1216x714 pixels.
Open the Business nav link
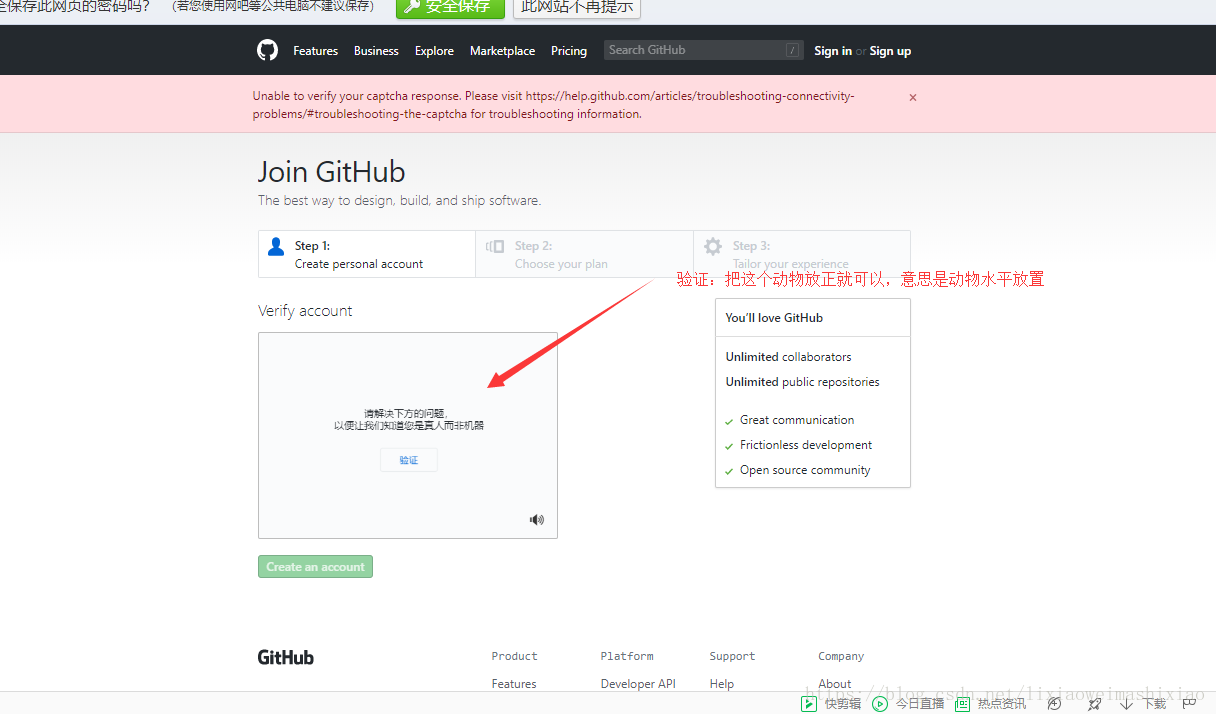pos(376,51)
